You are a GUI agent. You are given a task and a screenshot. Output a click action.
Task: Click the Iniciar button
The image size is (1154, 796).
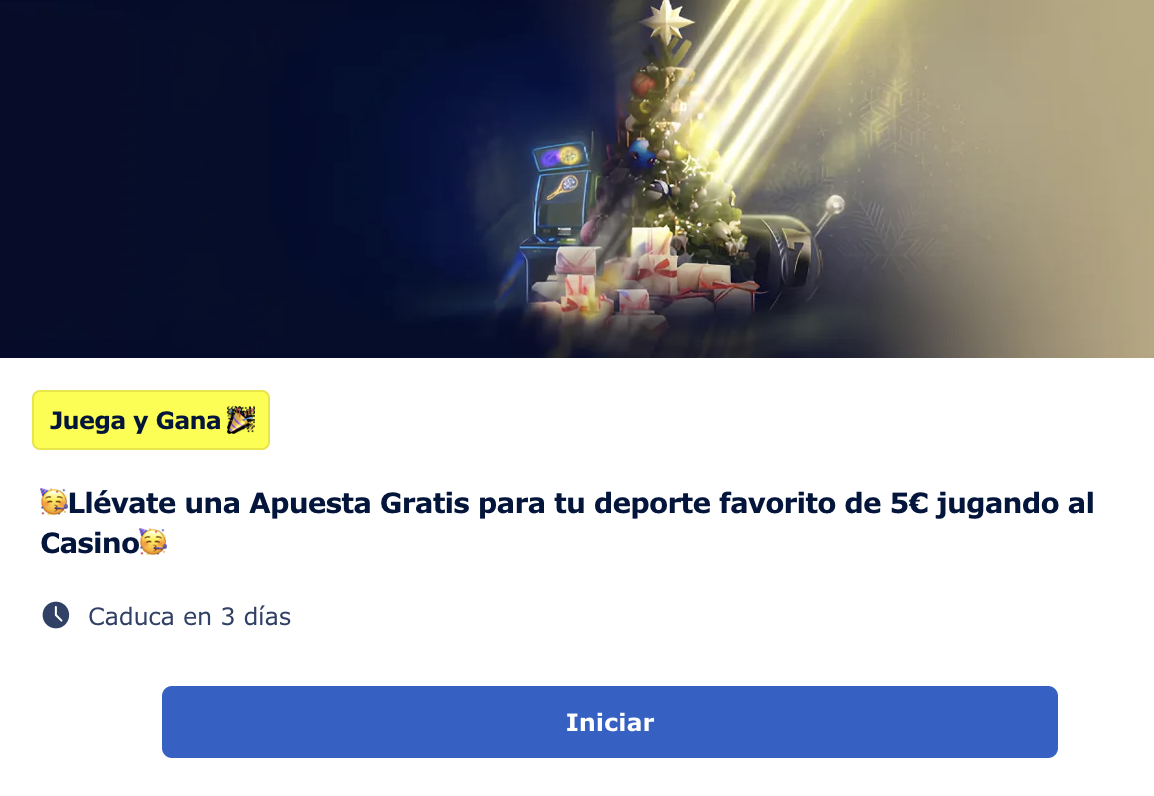point(609,722)
